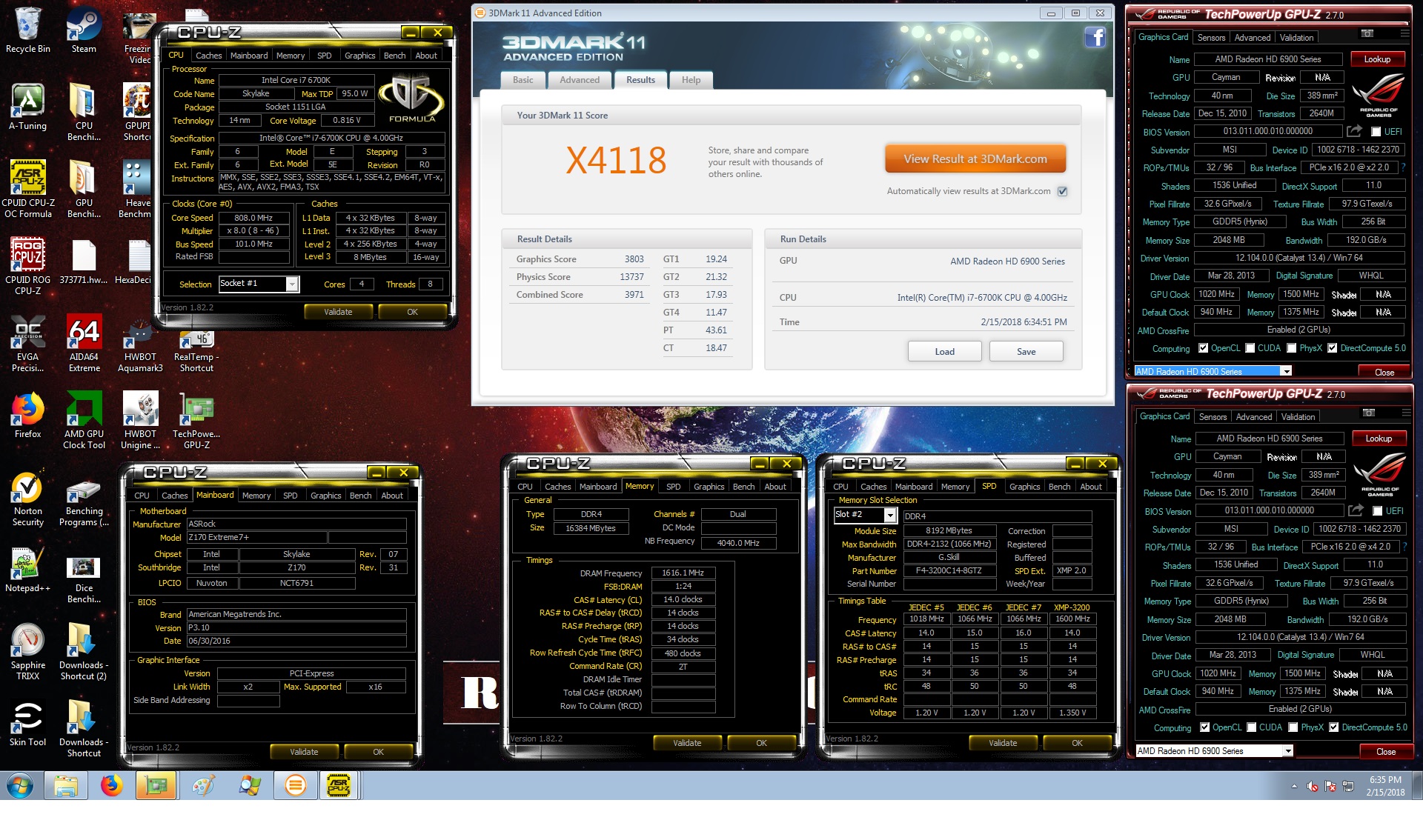Toggle UEFI checkbox in lower GPU-Z

(x=1377, y=511)
